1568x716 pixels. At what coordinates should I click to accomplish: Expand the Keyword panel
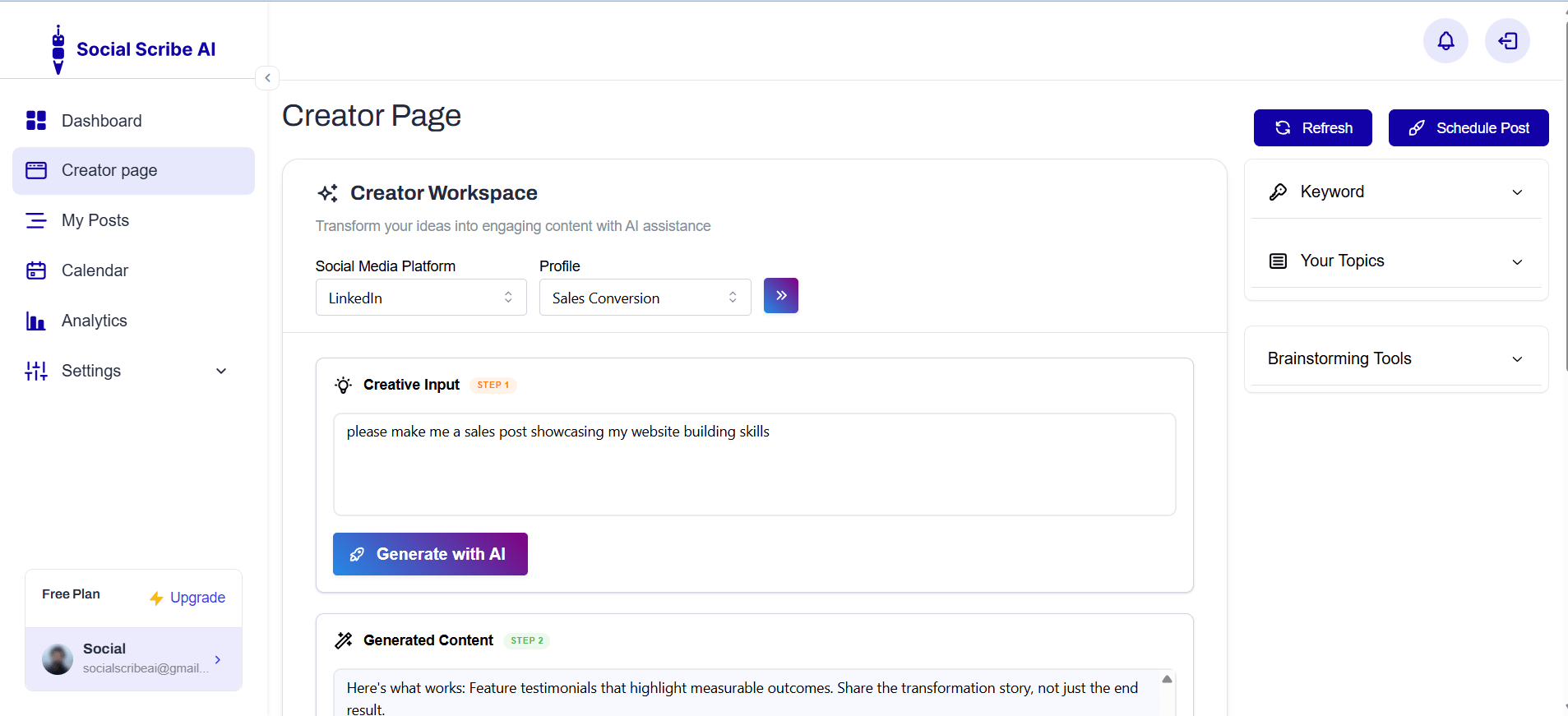(x=1396, y=192)
